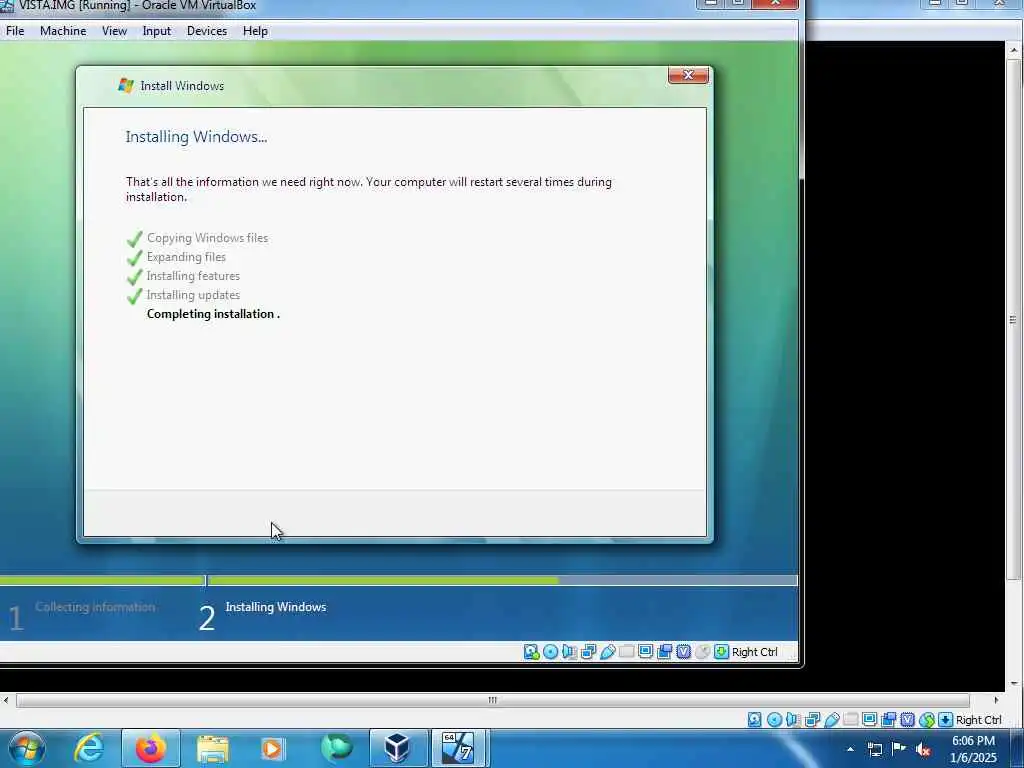
Task: Click hard disk indicator in VISTA.IMG status bar
Action: coord(532,652)
